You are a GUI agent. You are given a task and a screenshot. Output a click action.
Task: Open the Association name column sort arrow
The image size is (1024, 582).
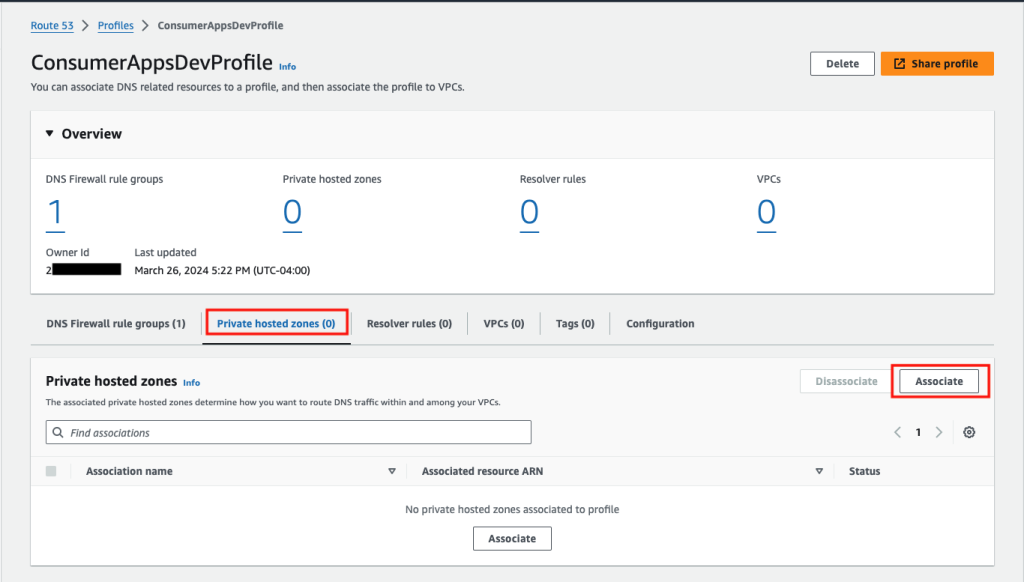tap(391, 470)
